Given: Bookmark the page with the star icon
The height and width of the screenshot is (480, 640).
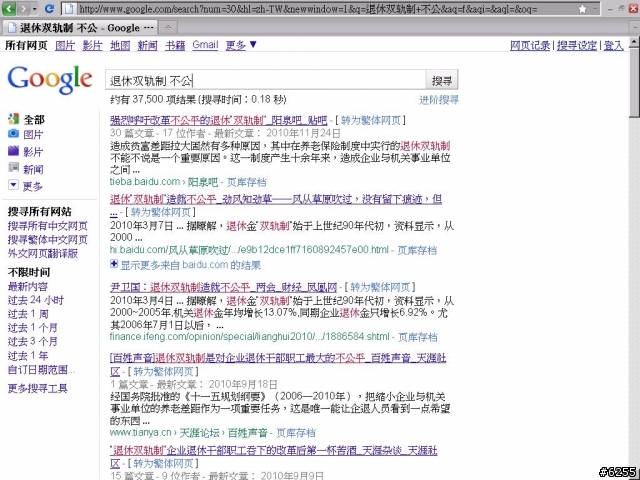Looking at the screenshot, I should coord(582,9).
